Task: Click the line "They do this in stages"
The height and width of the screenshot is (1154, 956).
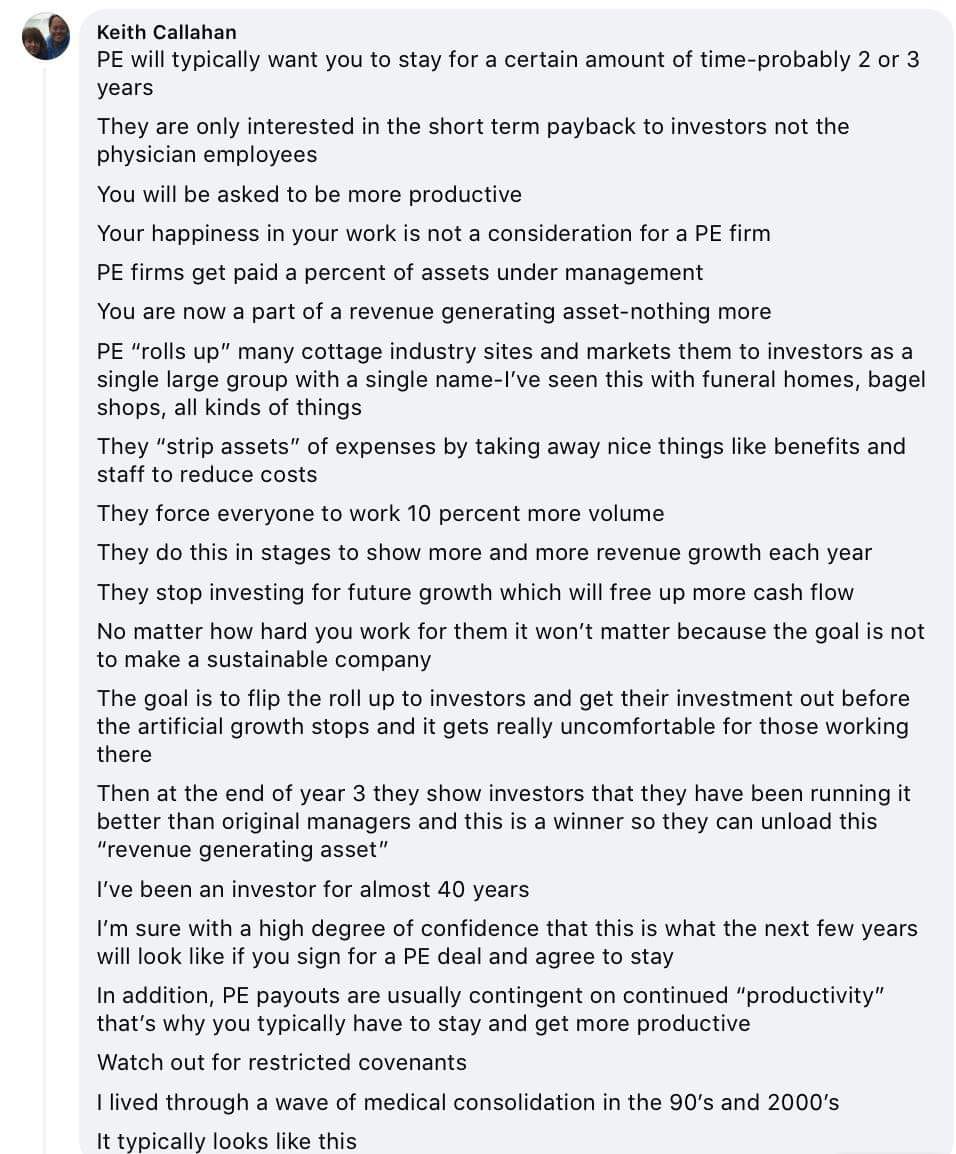Action: [484, 552]
